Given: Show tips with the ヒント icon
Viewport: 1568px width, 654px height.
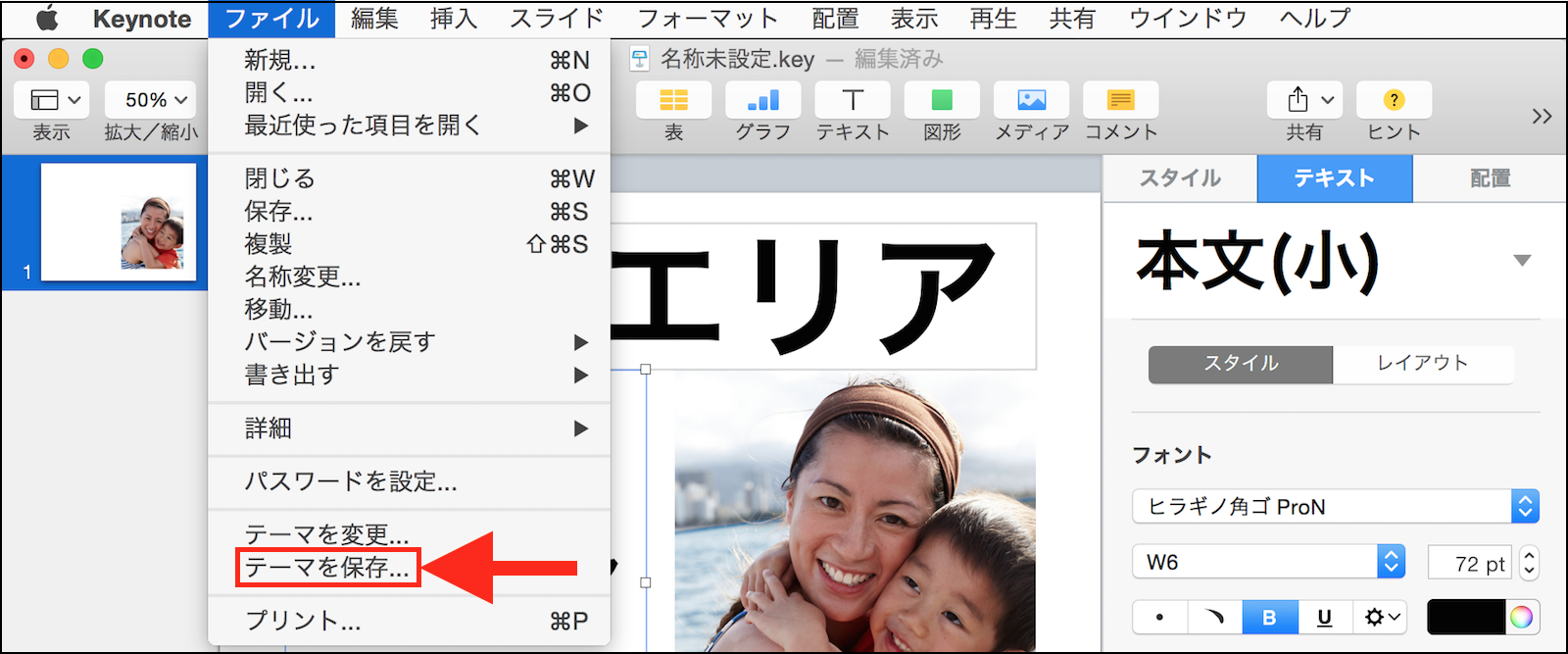Looking at the screenshot, I should pyautogui.click(x=1394, y=100).
